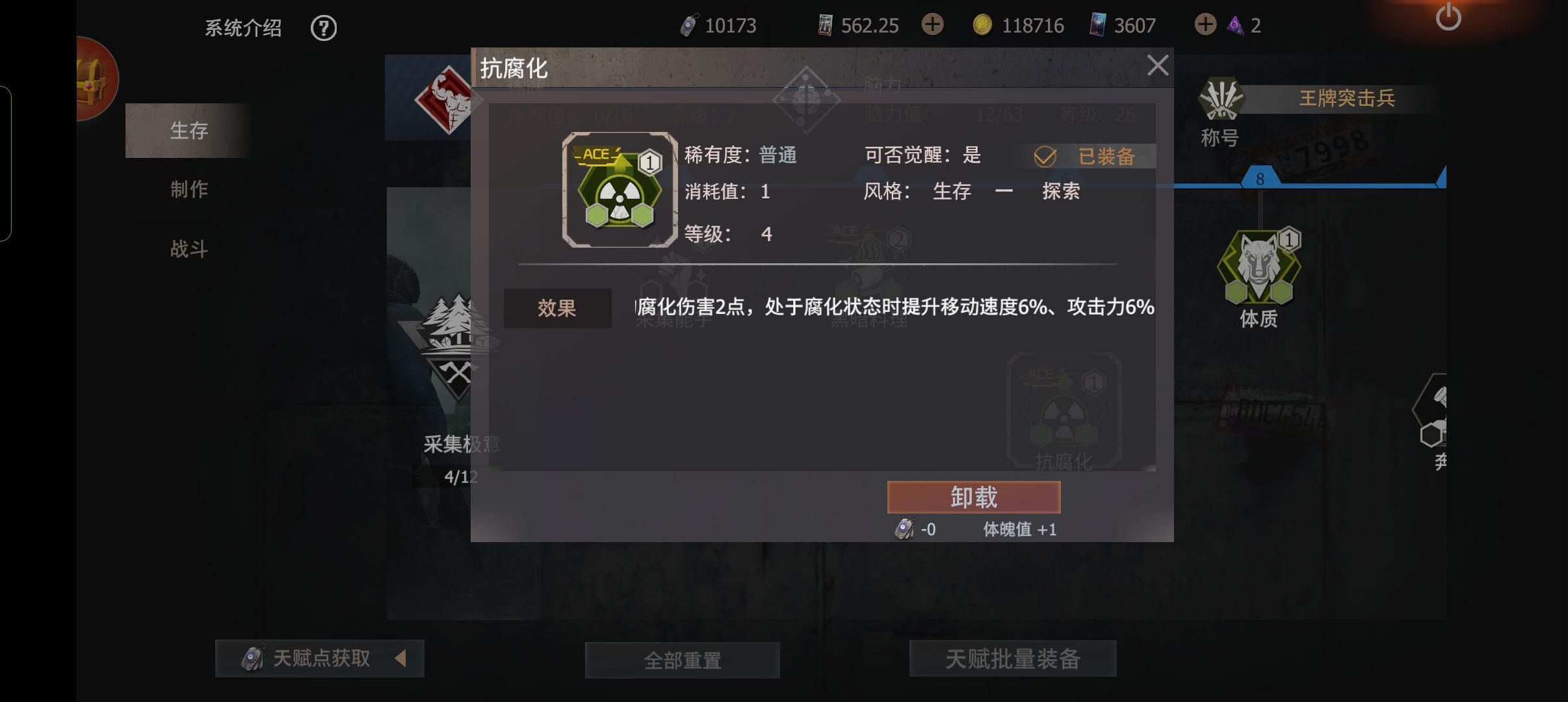Viewport: 1568px width, 702px height.
Task: Select the wolf 体质 talent icon
Action: click(x=1259, y=266)
